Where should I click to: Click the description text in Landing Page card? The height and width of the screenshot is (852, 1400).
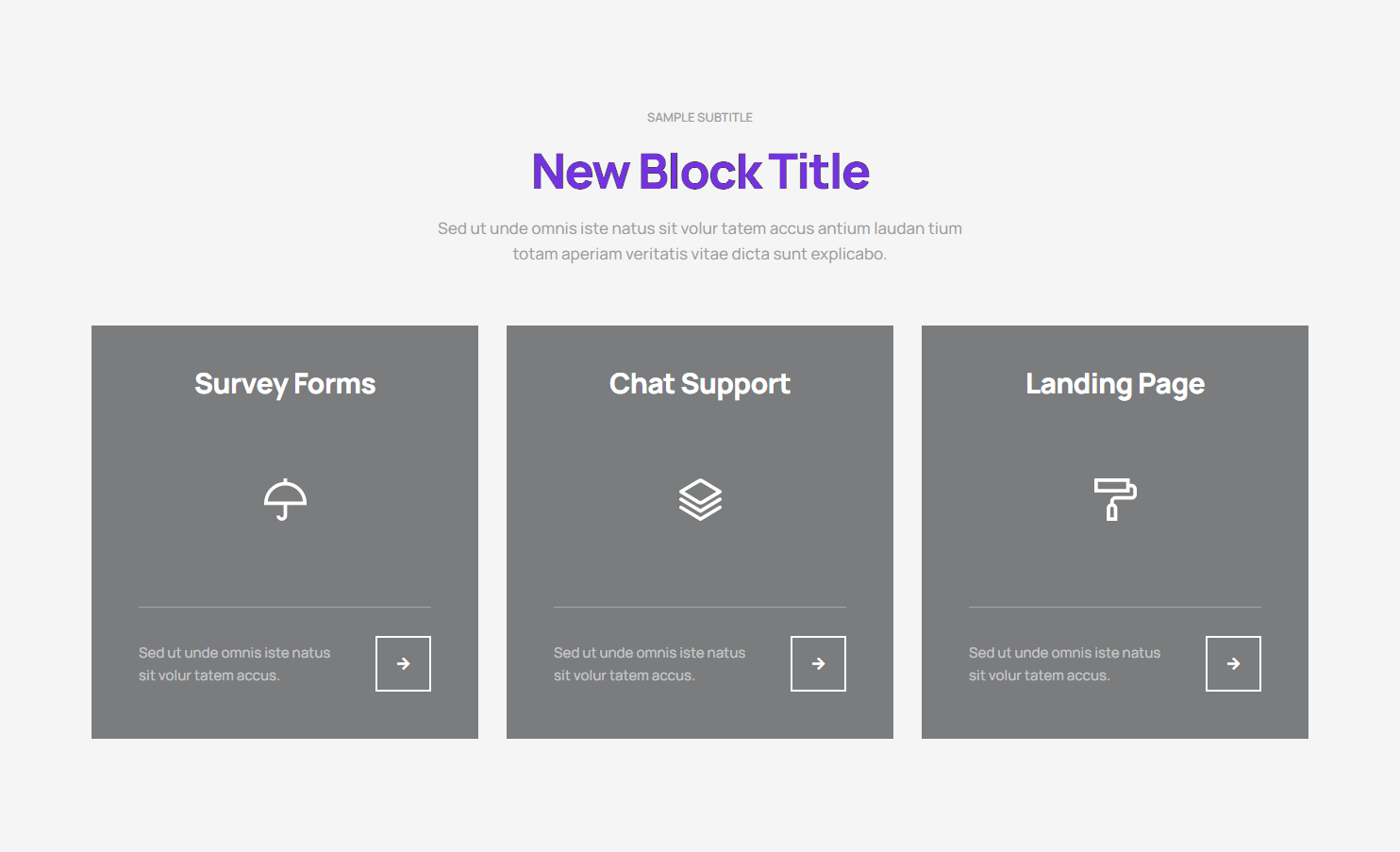[1064, 663]
